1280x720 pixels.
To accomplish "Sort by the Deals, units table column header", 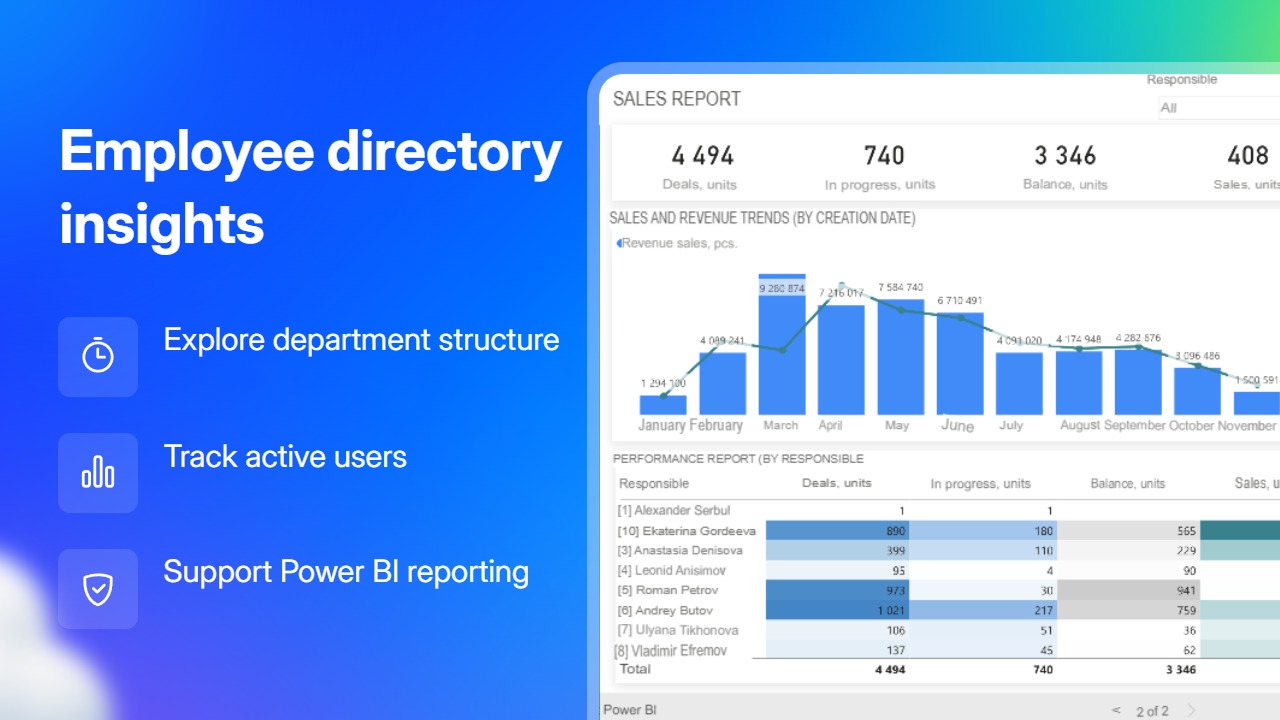I will tap(837, 483).
